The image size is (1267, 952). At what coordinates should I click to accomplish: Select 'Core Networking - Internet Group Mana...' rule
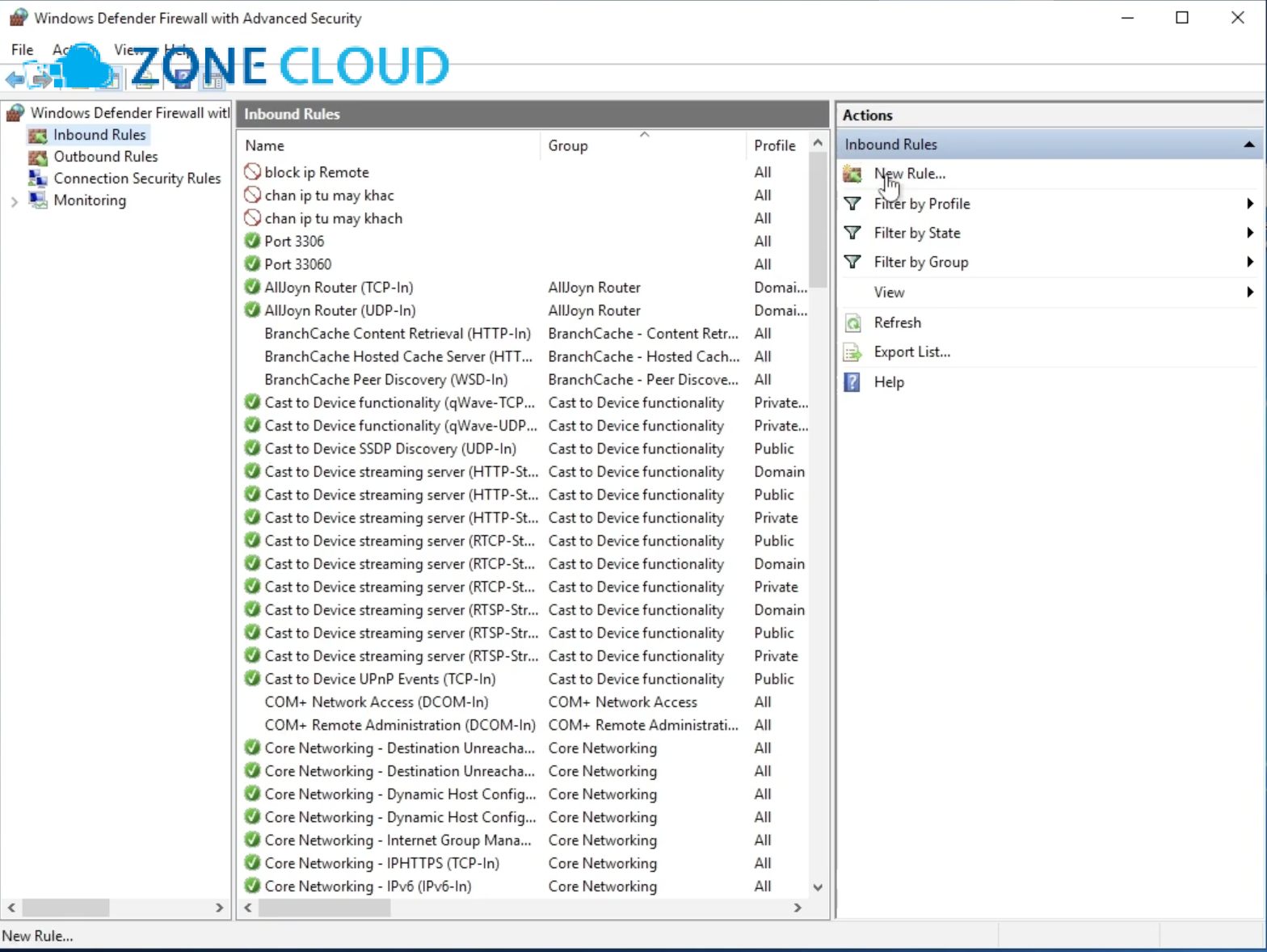pos(398,840)
